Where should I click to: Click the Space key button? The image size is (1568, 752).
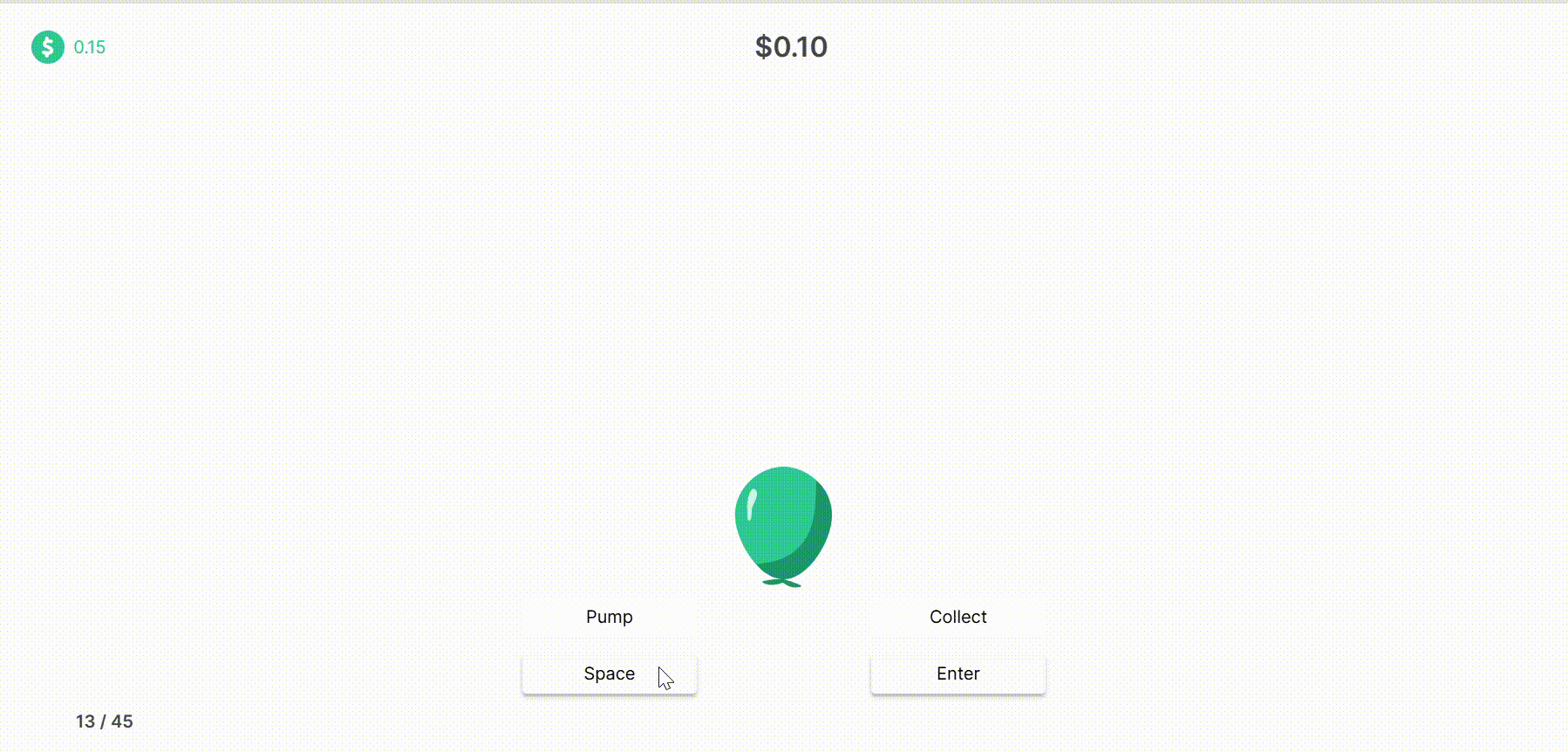pos(610,674)
